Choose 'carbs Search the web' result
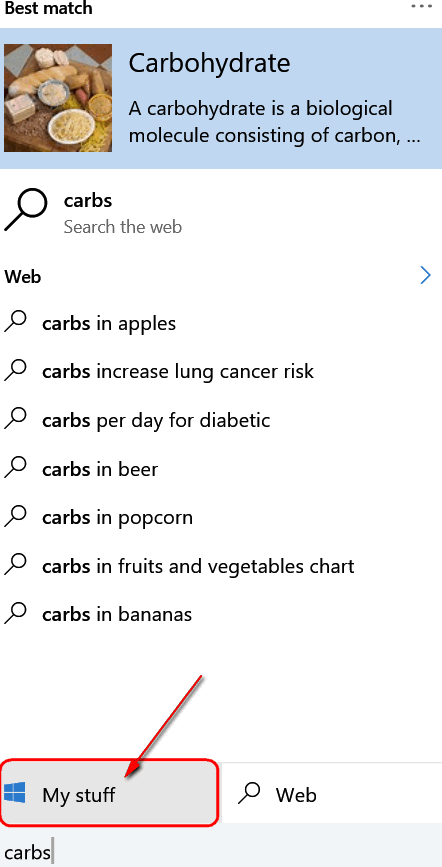The width and height of the screenshot is (442, 867). tap(221, 213)
